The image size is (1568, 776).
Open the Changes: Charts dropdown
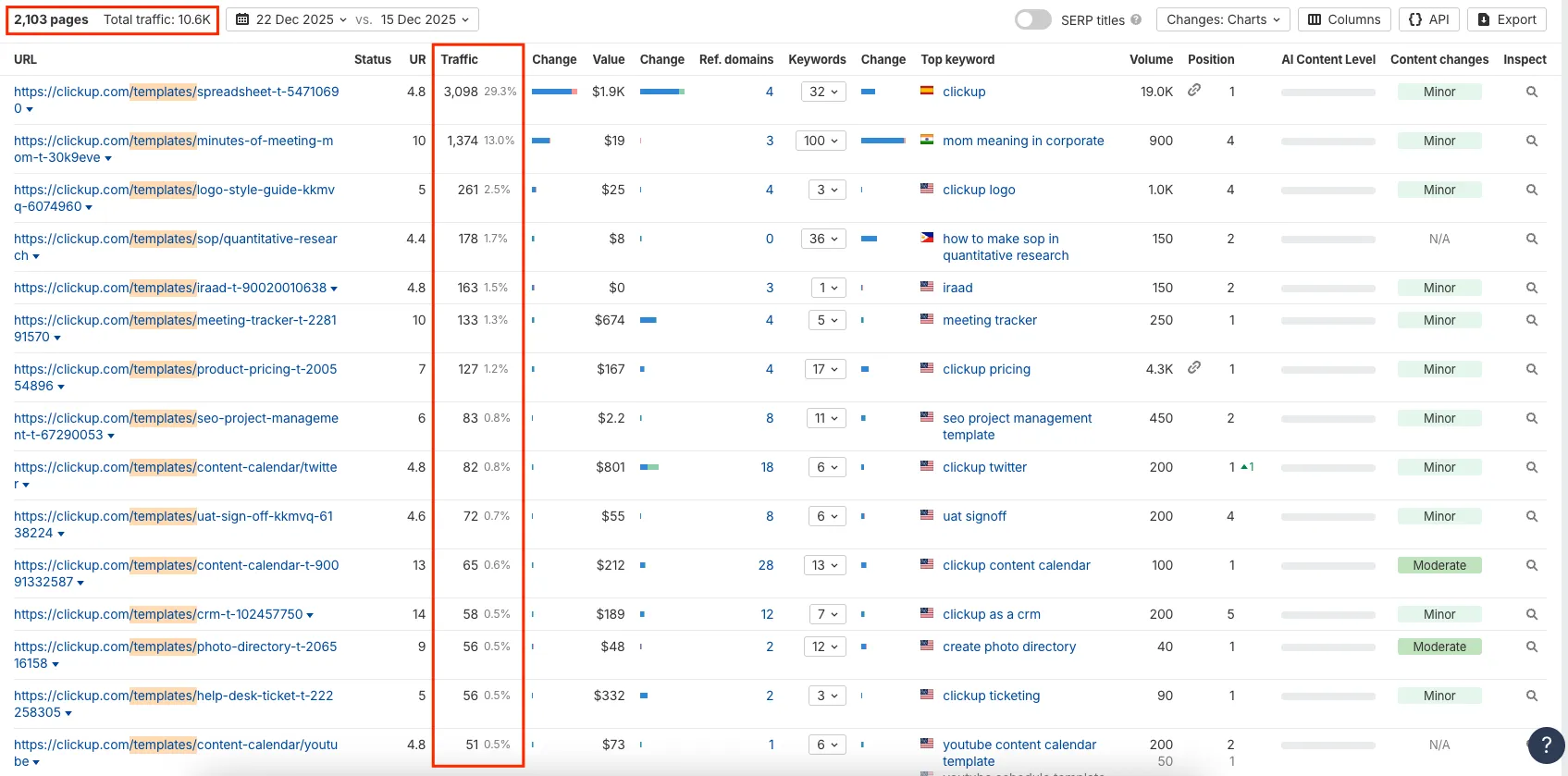pos(1223,19)
